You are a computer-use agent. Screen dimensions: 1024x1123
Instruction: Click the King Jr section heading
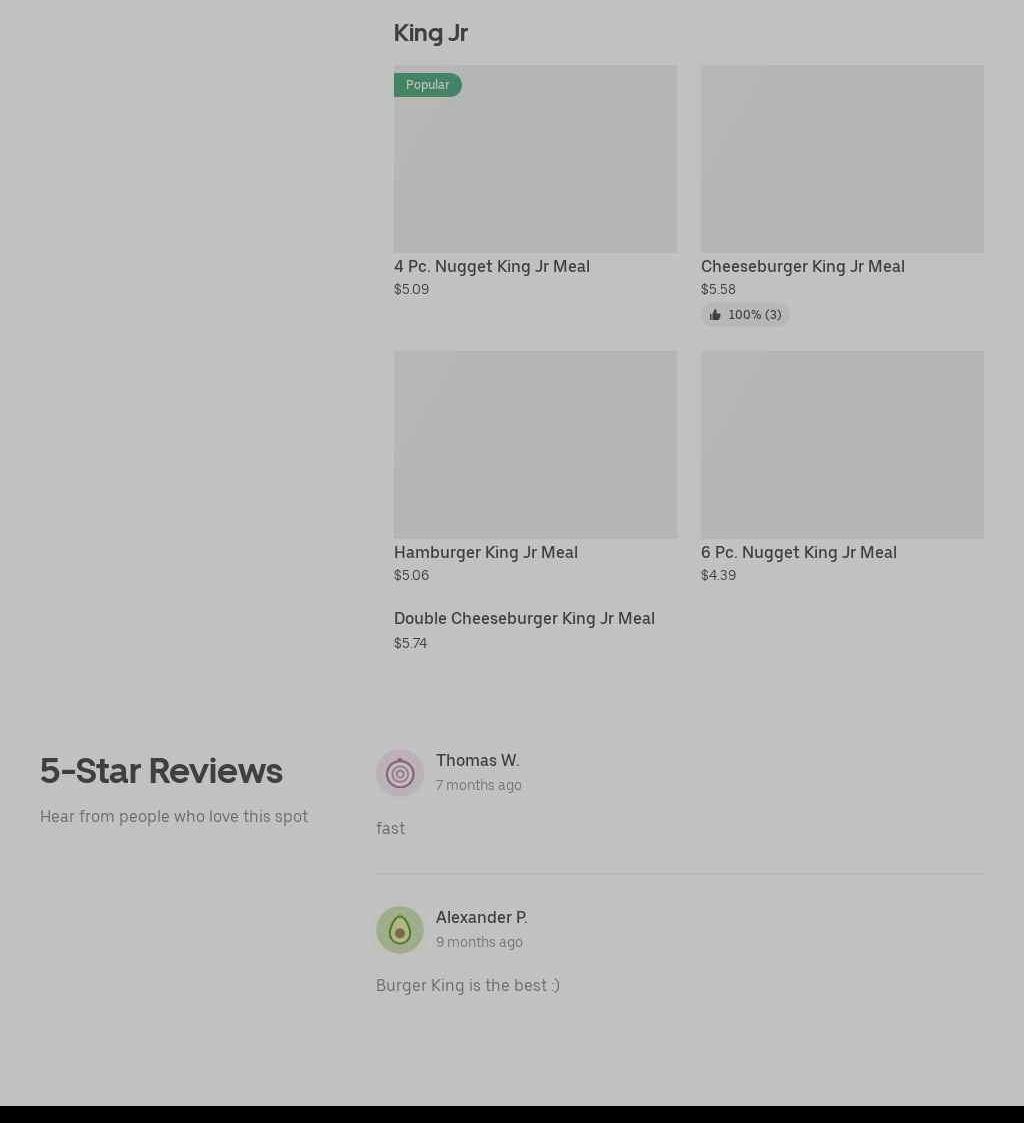430,33
